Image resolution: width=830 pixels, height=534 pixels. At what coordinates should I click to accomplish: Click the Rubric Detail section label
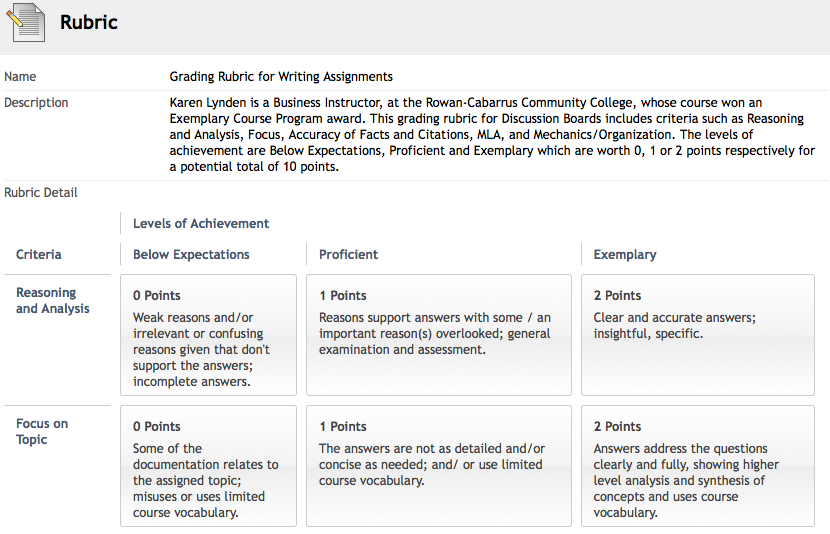(41, 193)
